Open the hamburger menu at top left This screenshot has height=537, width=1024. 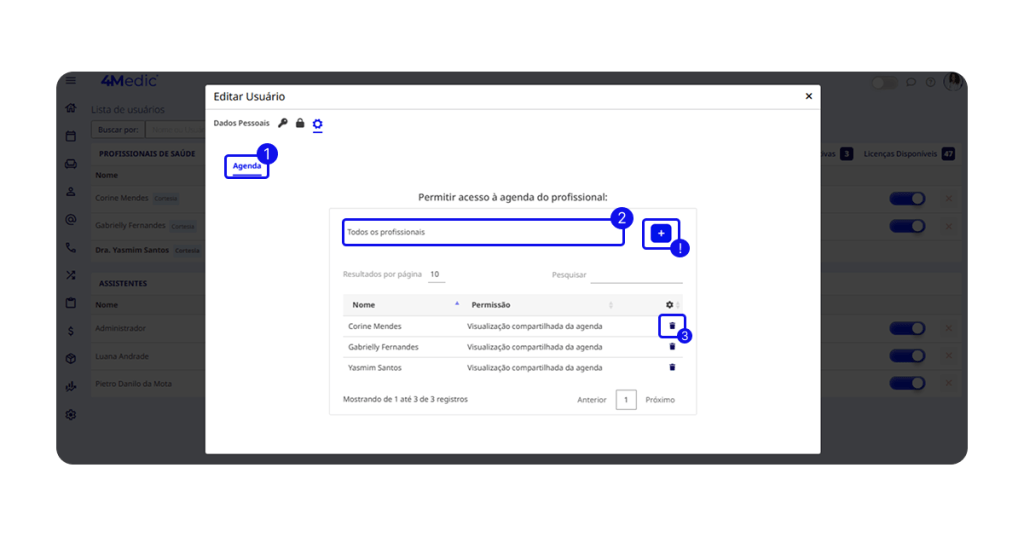(71, 81)
